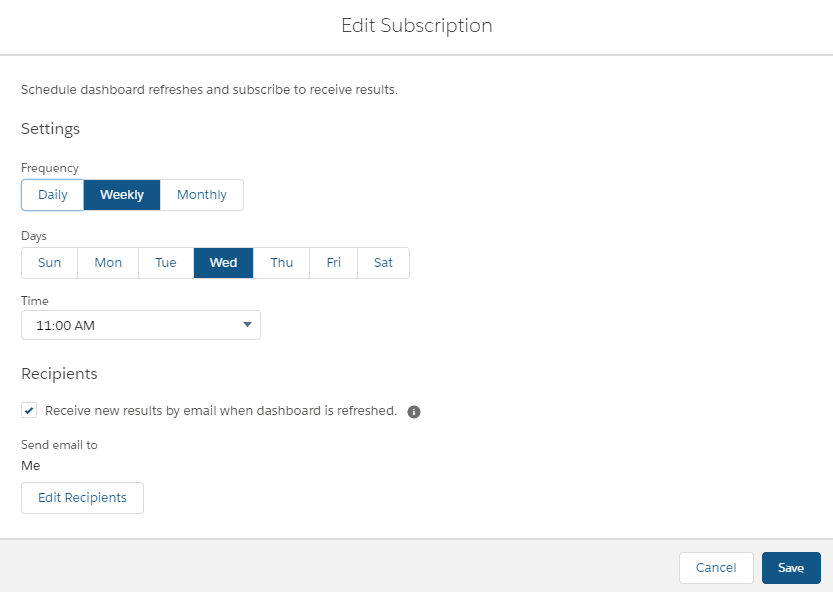The height and width of the screenshot is (592, 833).
Task: Uncheck Receive new results by email checkbox
Action: pyautogui.click(x=29, y=410)
